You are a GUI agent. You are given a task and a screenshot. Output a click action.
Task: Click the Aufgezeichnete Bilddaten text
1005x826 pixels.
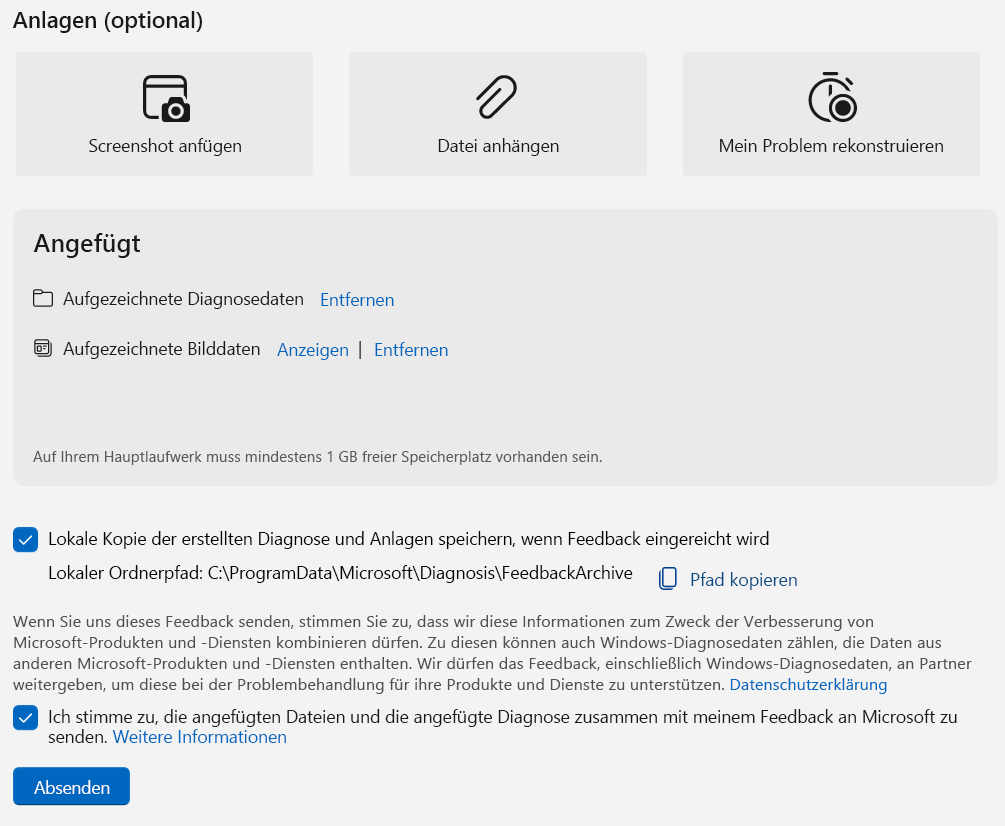tap(162, 349)
